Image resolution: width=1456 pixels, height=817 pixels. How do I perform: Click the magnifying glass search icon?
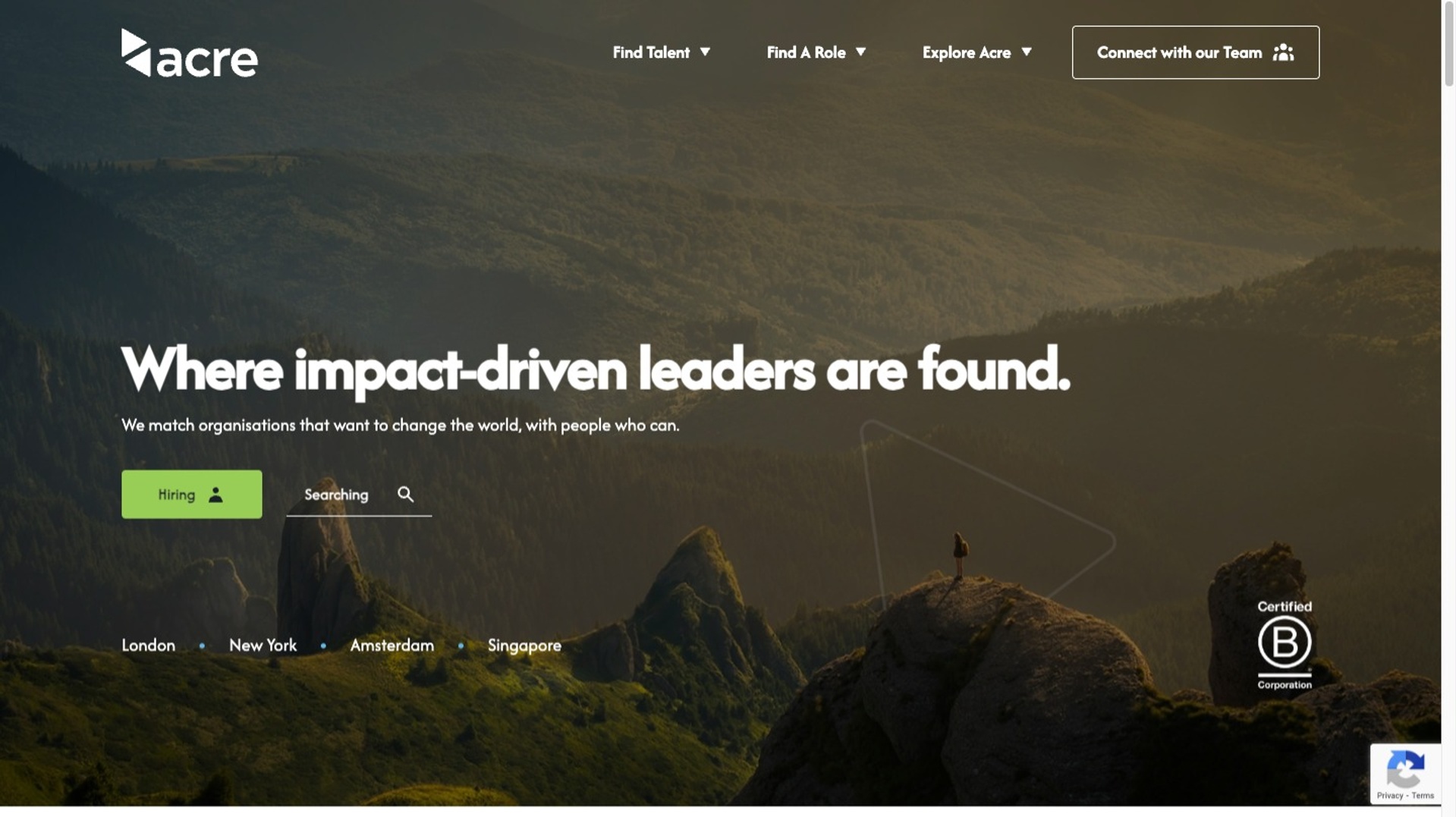[406, 495]
